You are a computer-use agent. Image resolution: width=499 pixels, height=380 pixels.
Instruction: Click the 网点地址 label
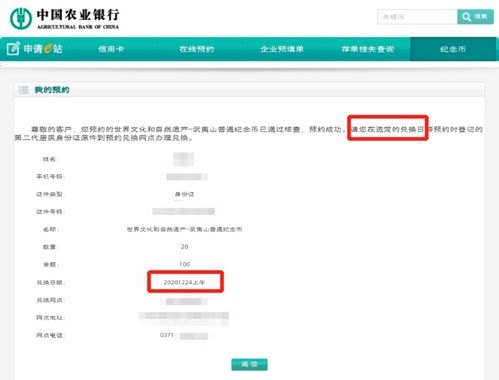click(50, 318)
